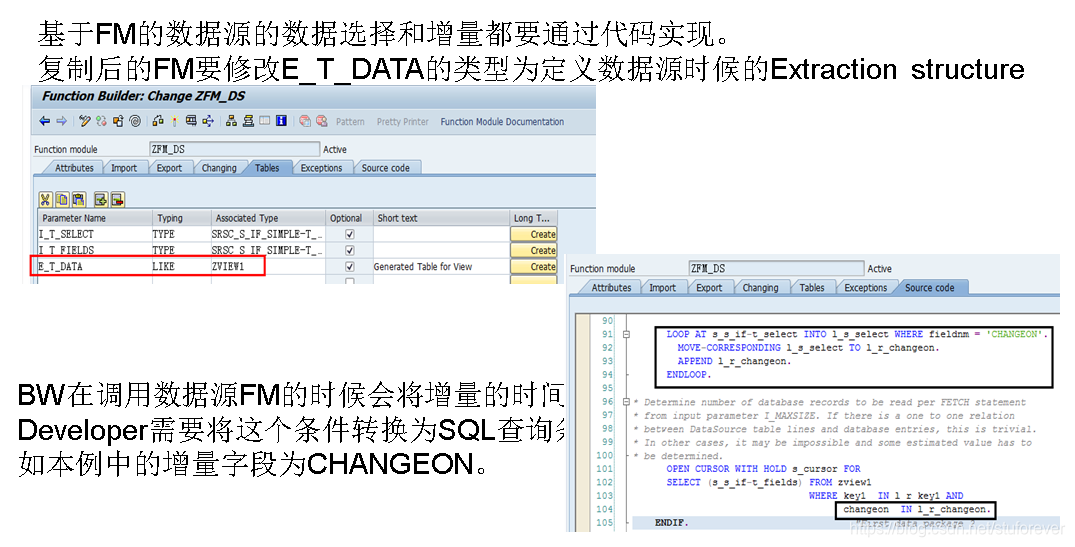Click the Optional column header
The height and width of the screenshot is (547, 1075).
349,218
